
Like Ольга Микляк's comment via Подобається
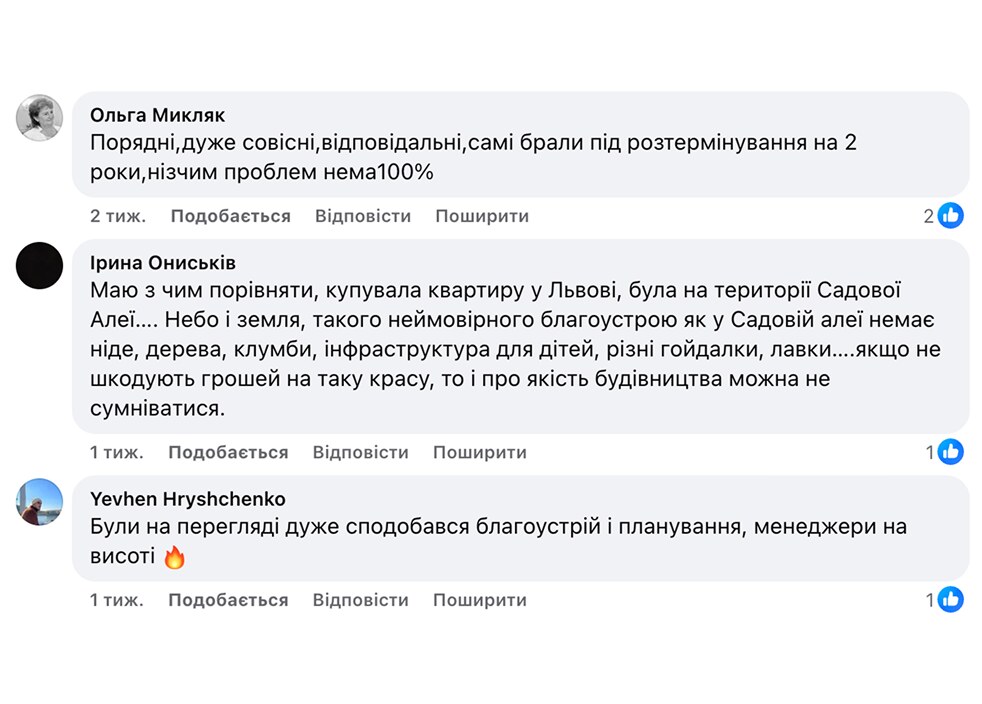point(230,216)
